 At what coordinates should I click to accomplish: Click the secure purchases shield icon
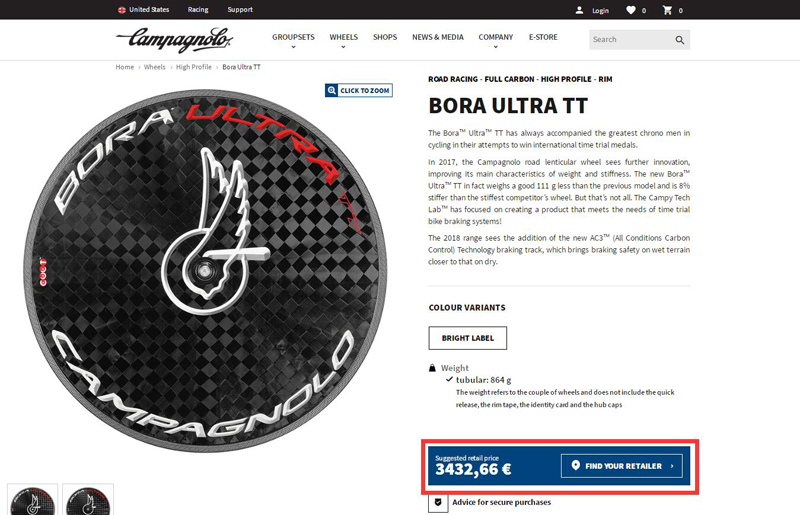(x=438, y=503)
